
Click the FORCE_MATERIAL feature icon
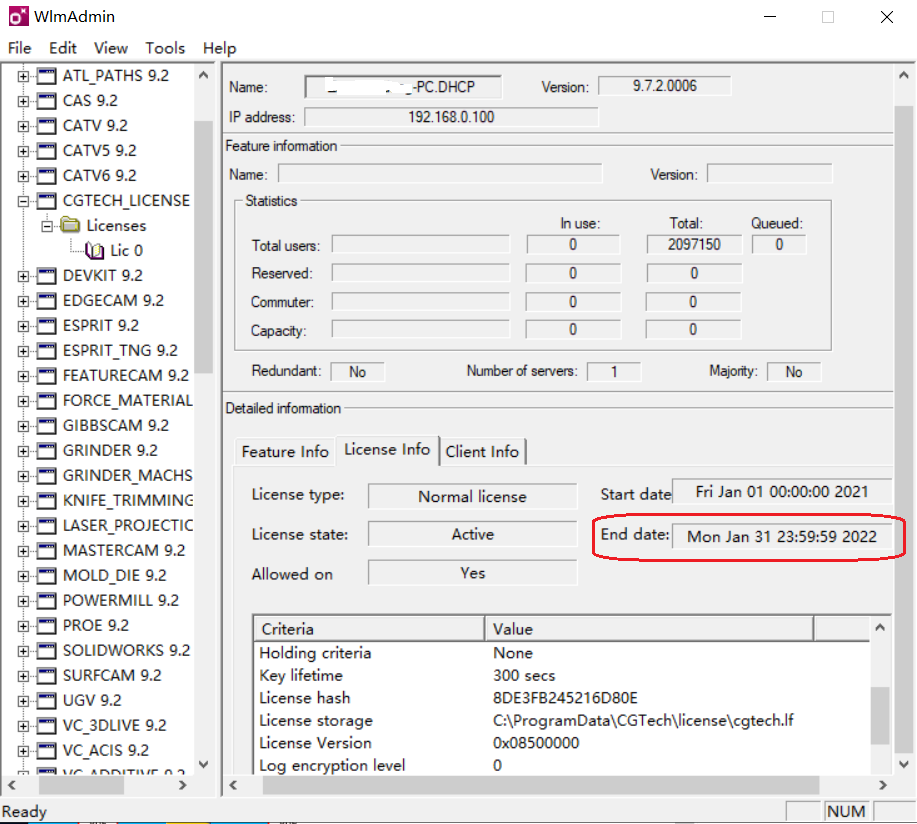point(46,401)
